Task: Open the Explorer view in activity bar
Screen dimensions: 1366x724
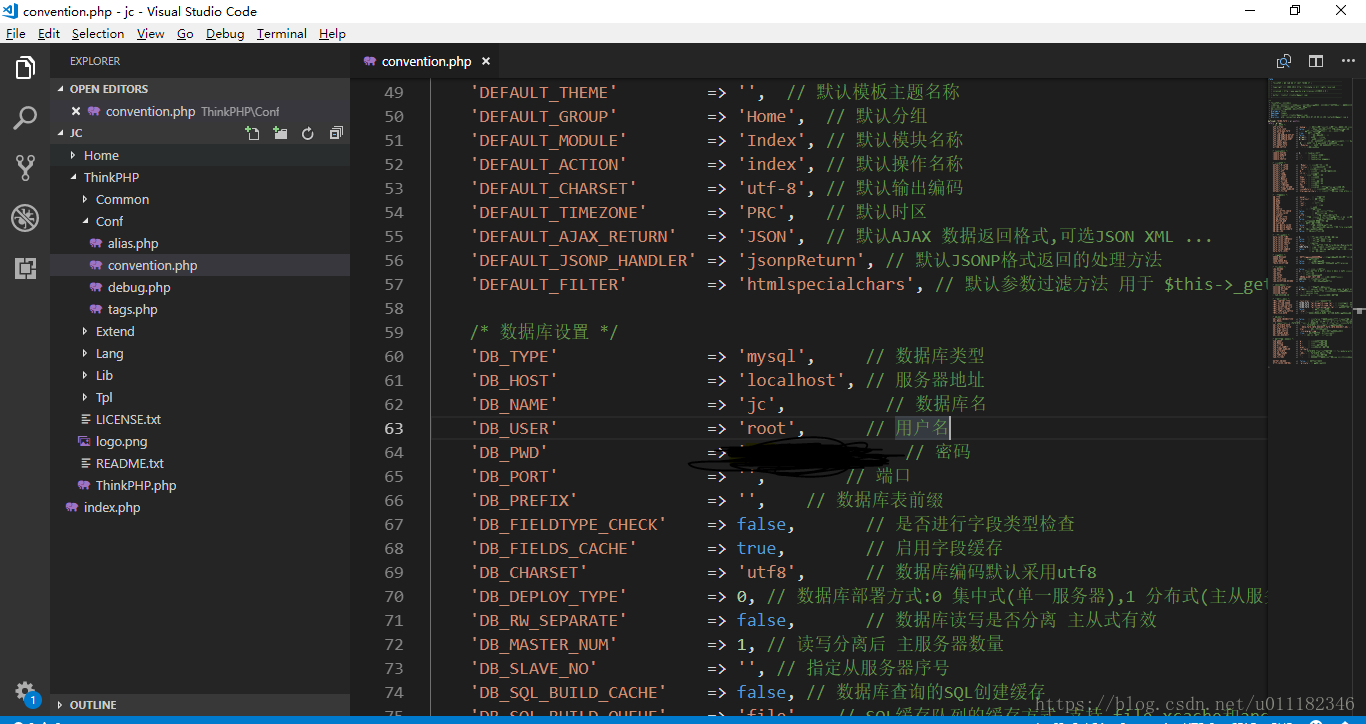Action: click(25, 69)
